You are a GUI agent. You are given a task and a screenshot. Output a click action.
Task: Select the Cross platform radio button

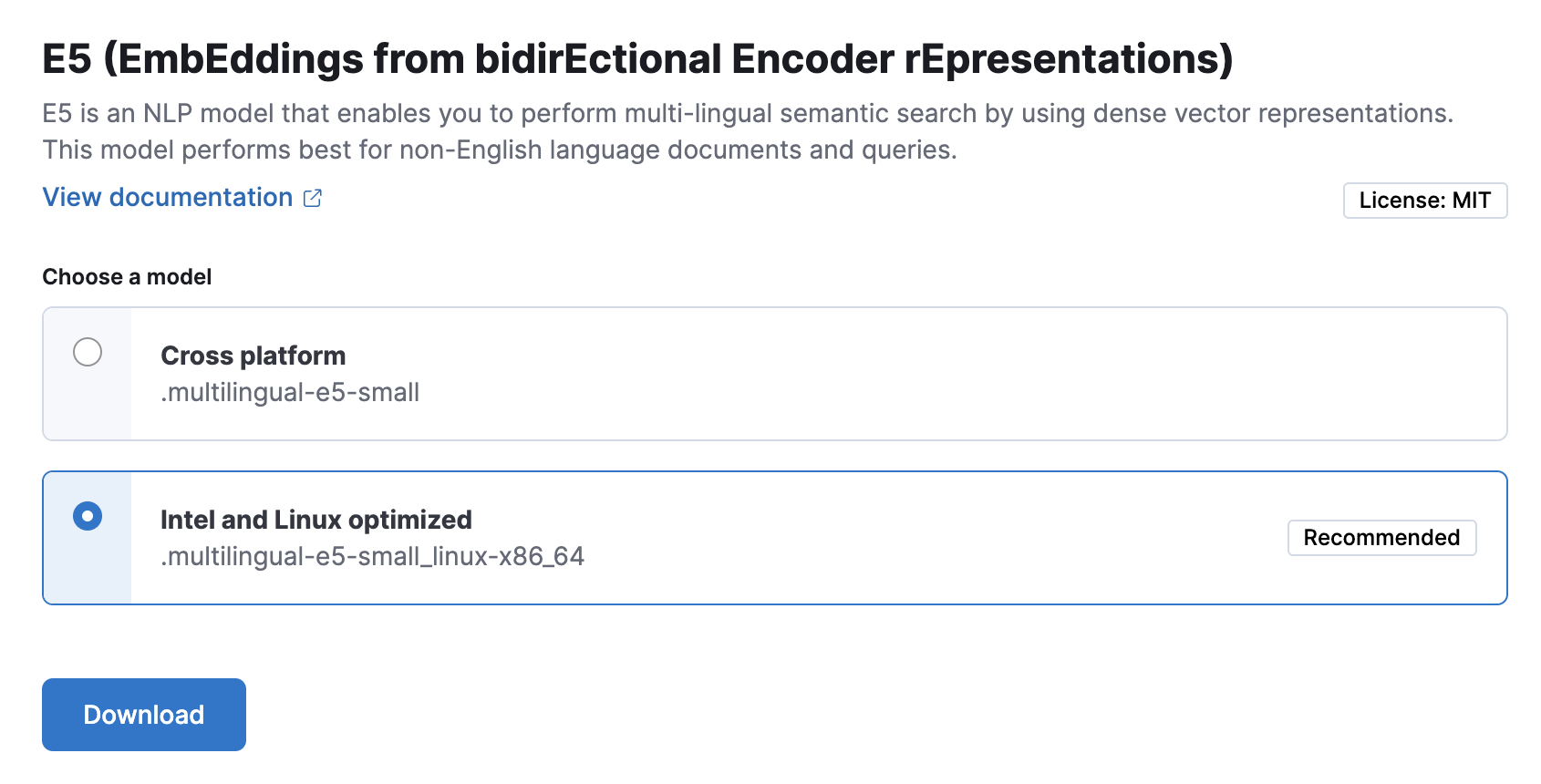88,352
